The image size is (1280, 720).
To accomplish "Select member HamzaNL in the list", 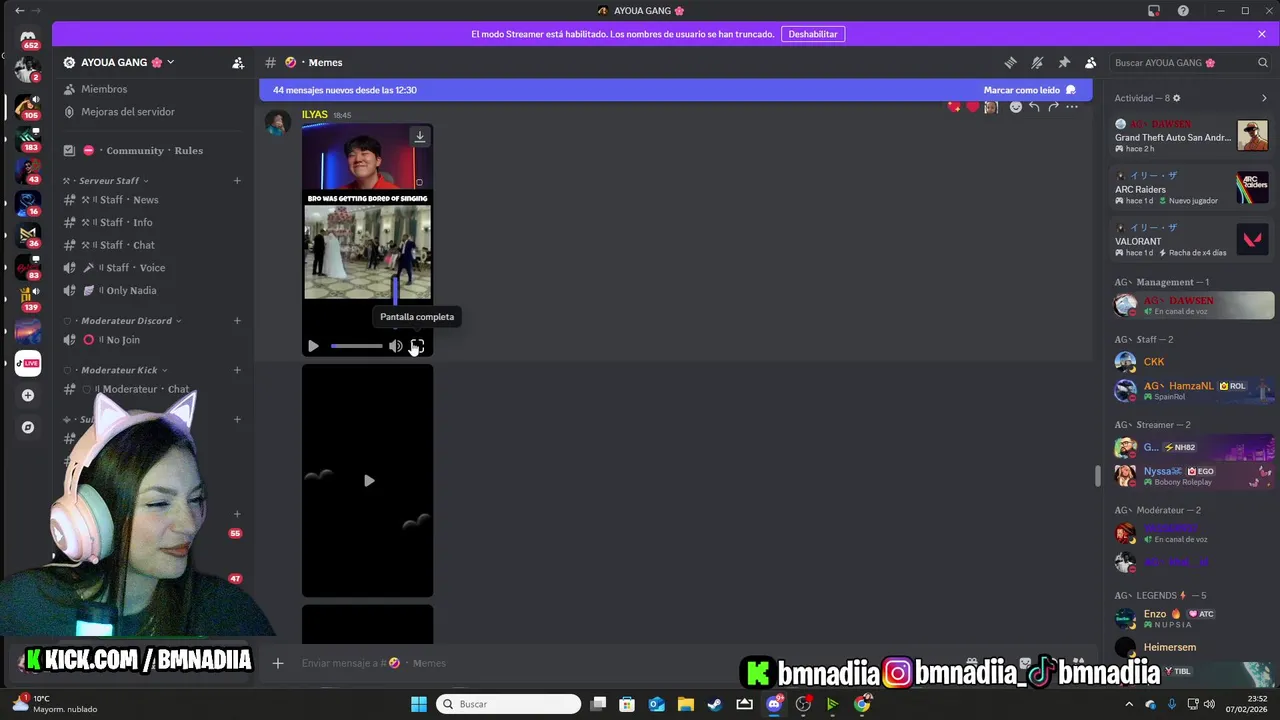I will click(x=1191, y=390).
